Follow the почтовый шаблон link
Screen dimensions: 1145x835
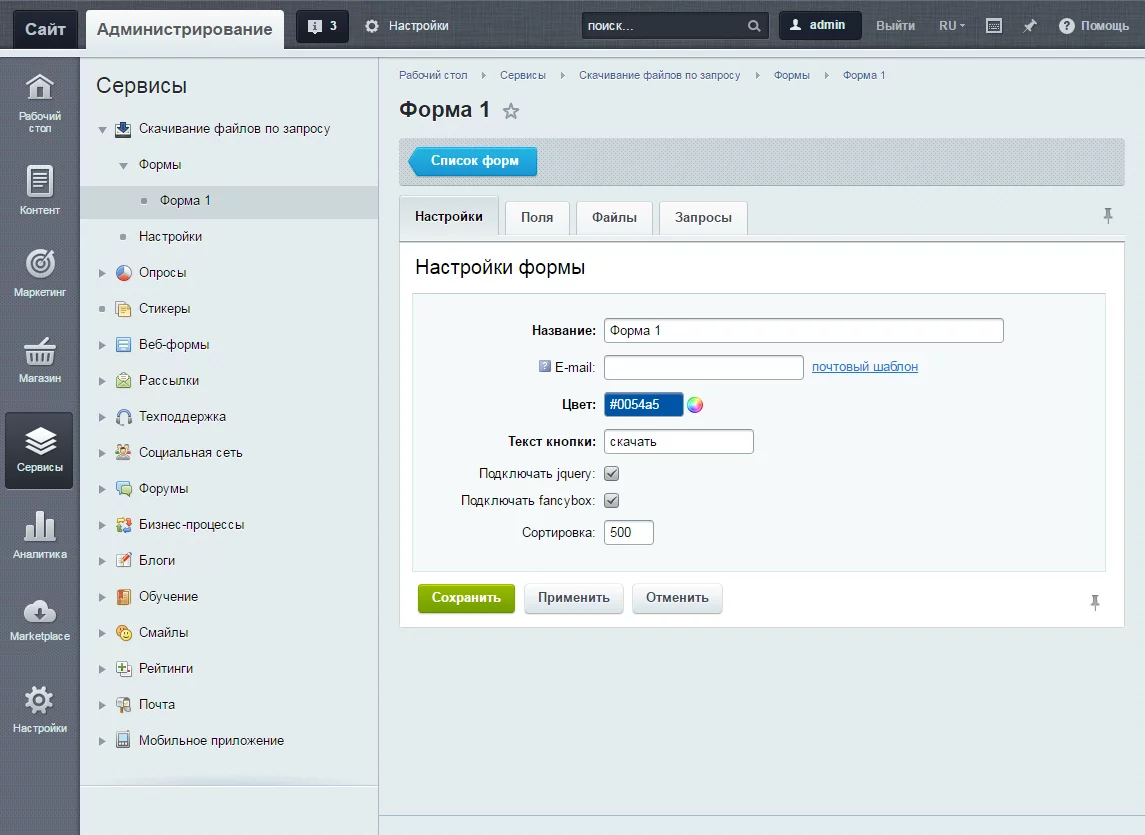[x=864, y=367]
